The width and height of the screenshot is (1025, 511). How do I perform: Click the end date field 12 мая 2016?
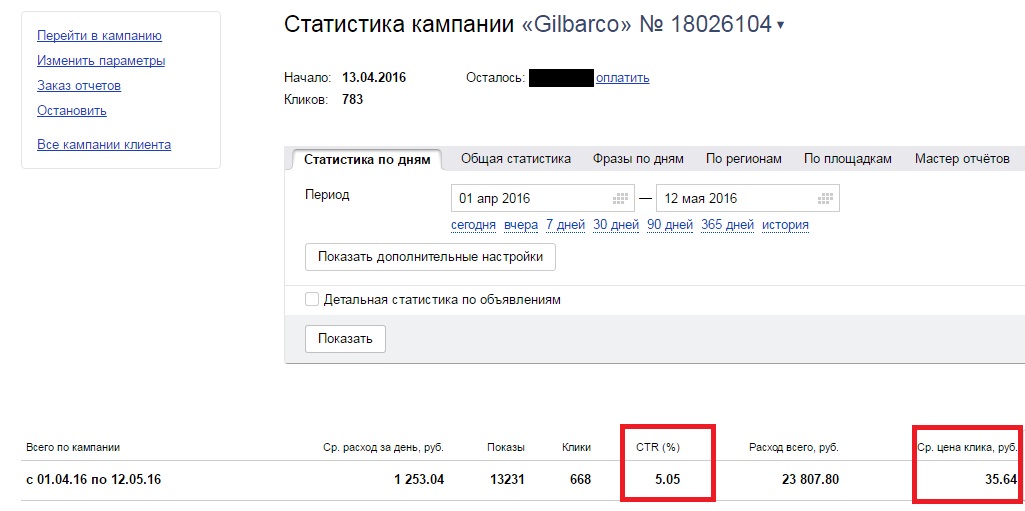[x=748, y=199]
